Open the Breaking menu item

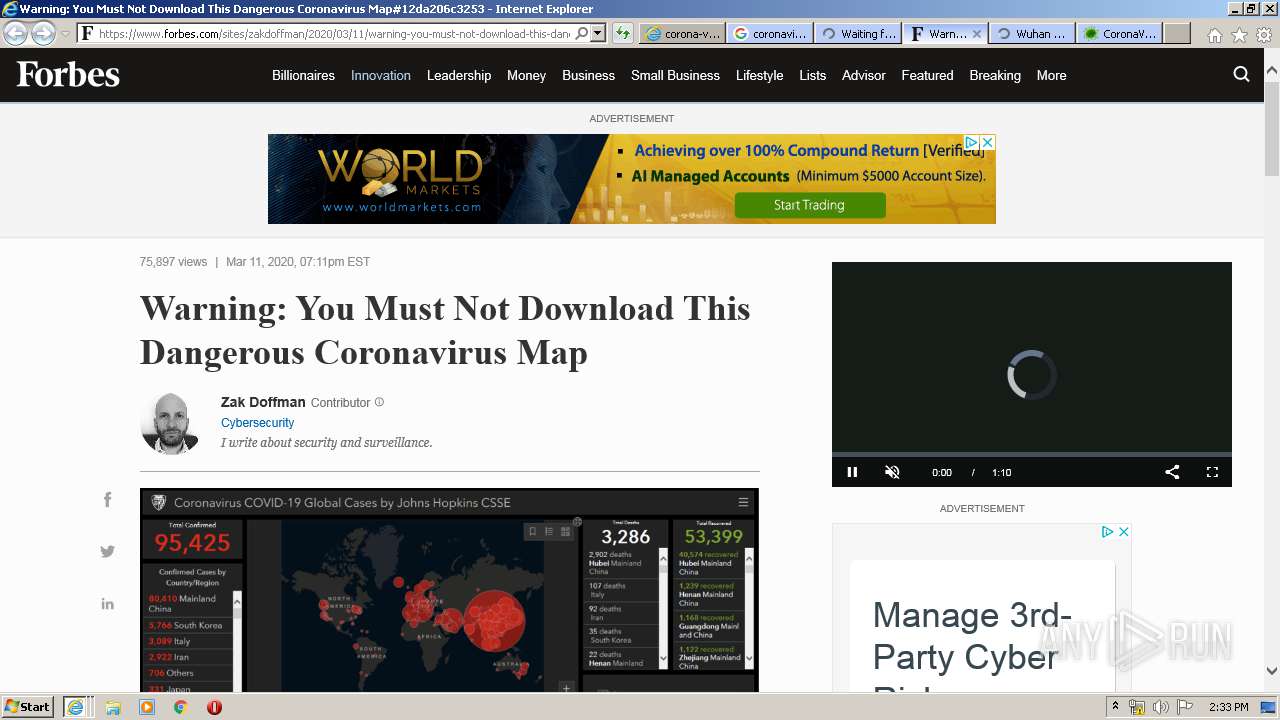pos(995,75)
